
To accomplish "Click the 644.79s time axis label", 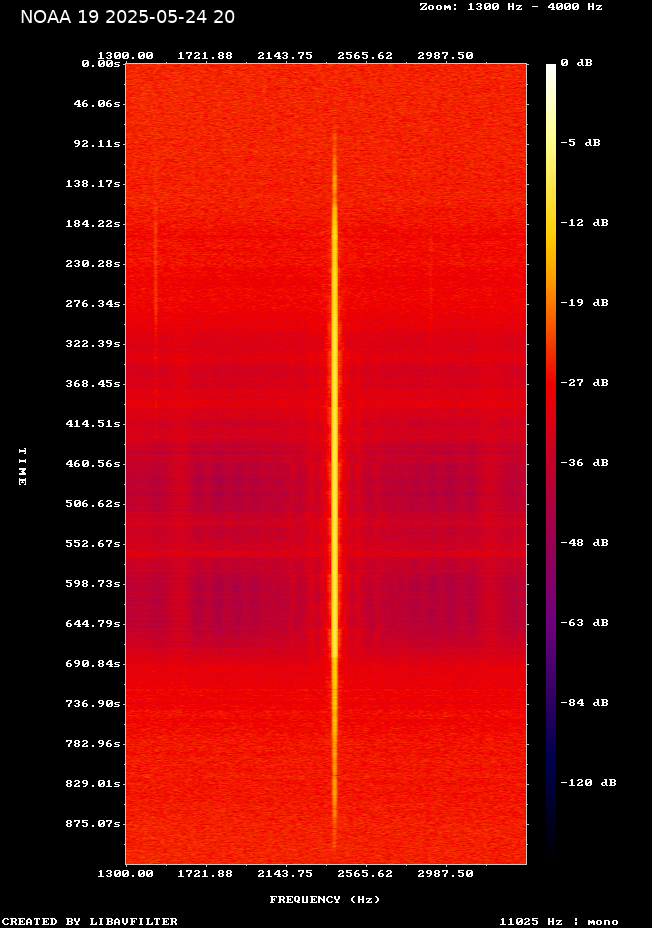I will (x=93, y=624).
